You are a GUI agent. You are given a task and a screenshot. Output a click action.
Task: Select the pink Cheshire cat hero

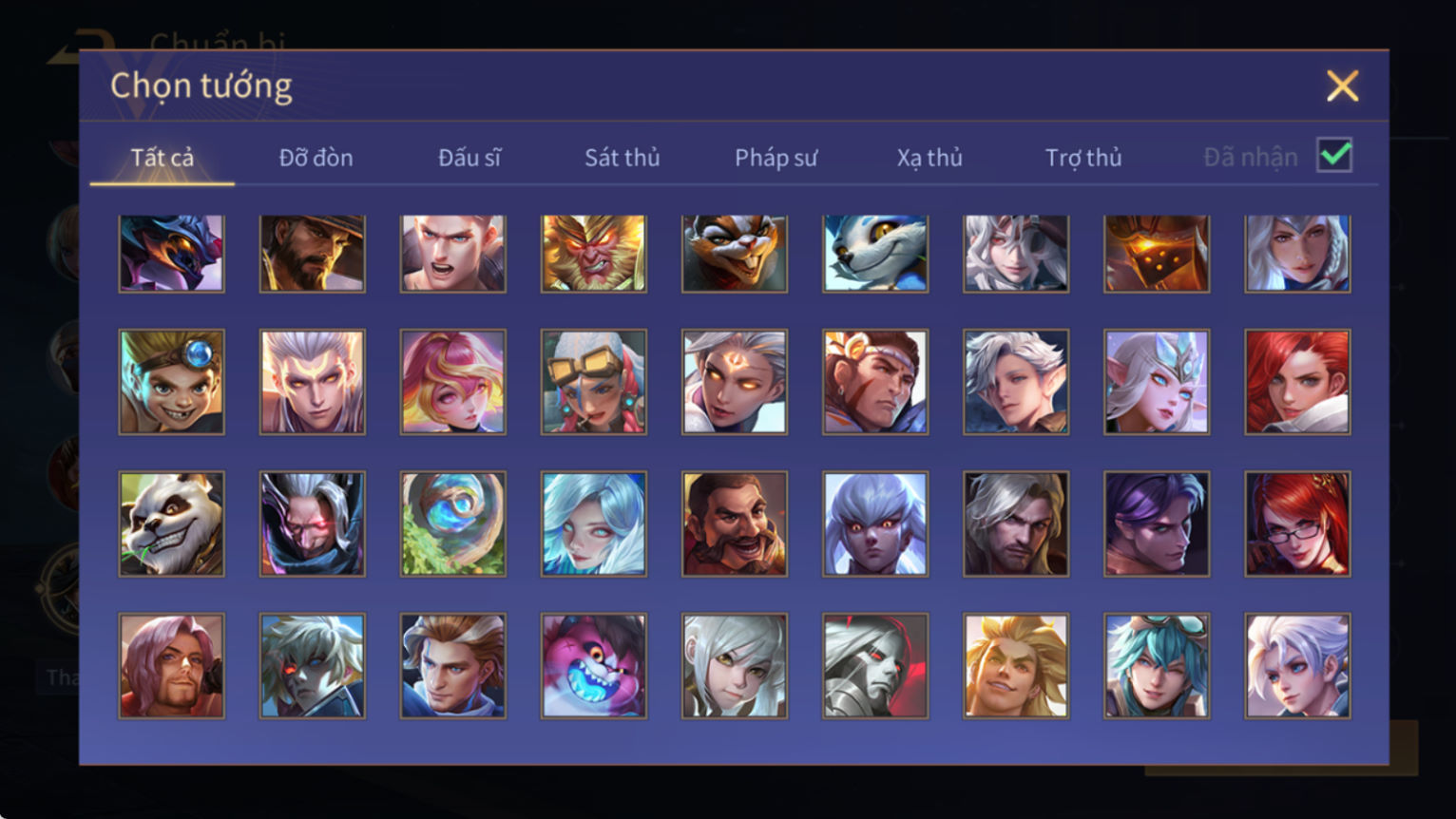594,665
